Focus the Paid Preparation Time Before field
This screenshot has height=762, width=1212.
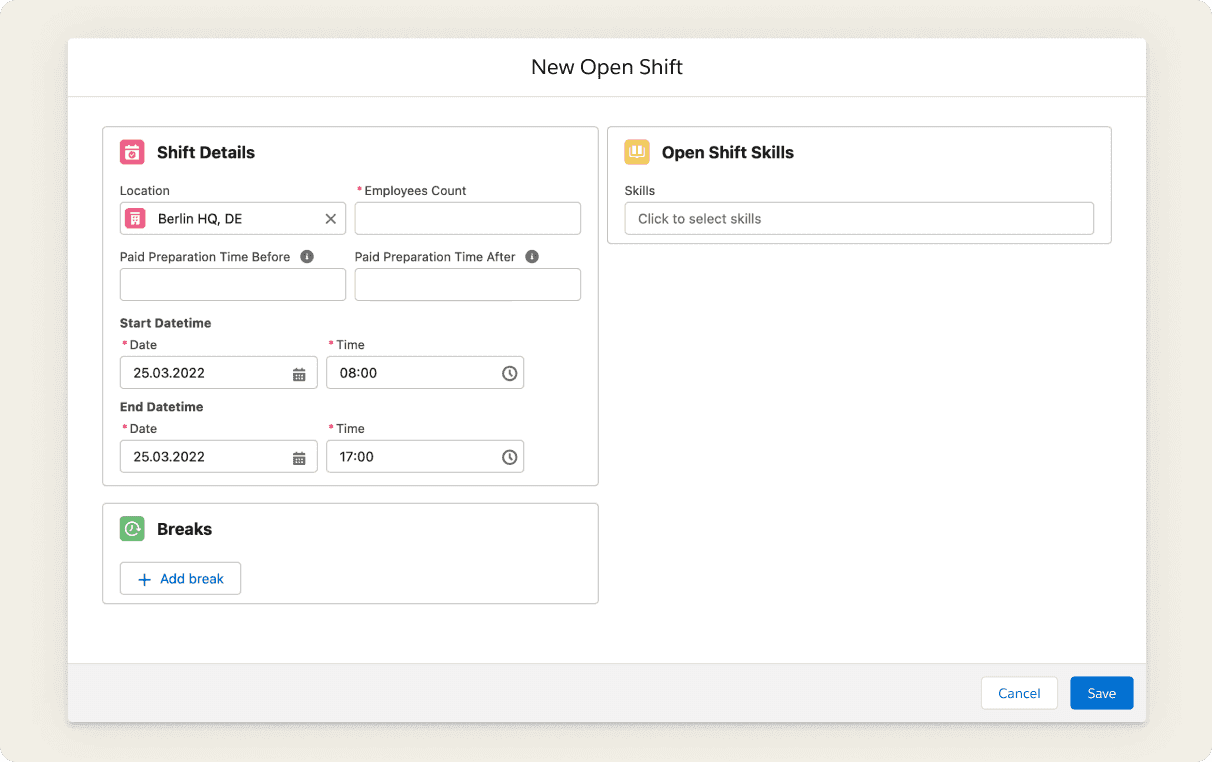click(x=233, y=284)
